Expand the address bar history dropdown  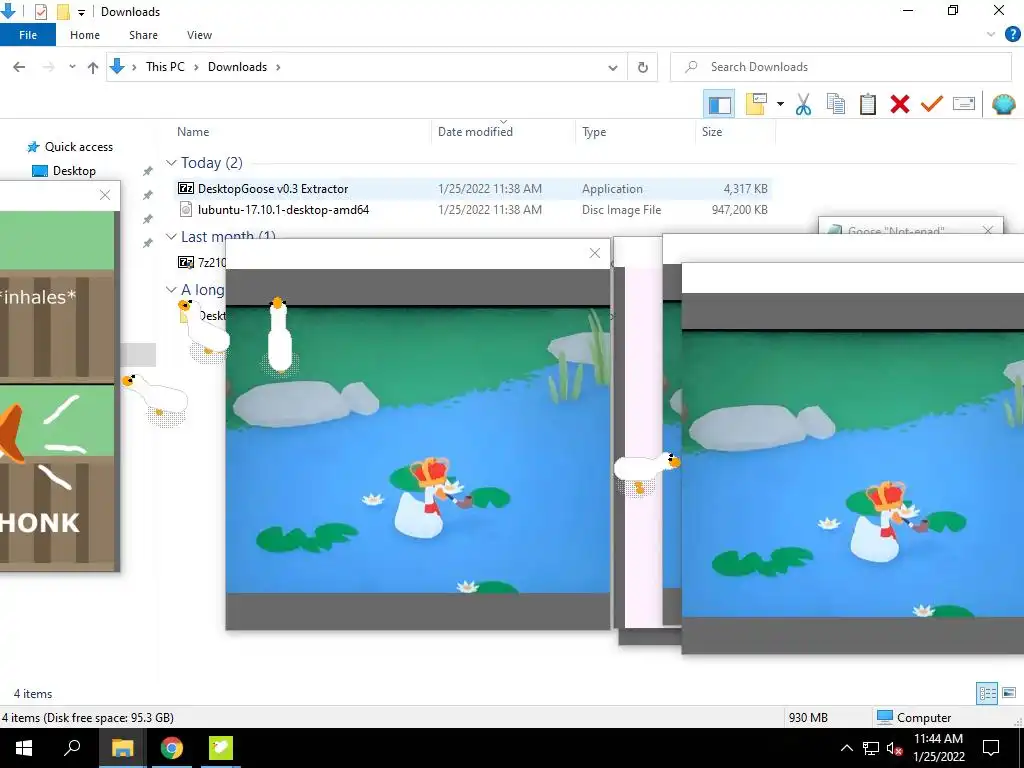(613, 67)
